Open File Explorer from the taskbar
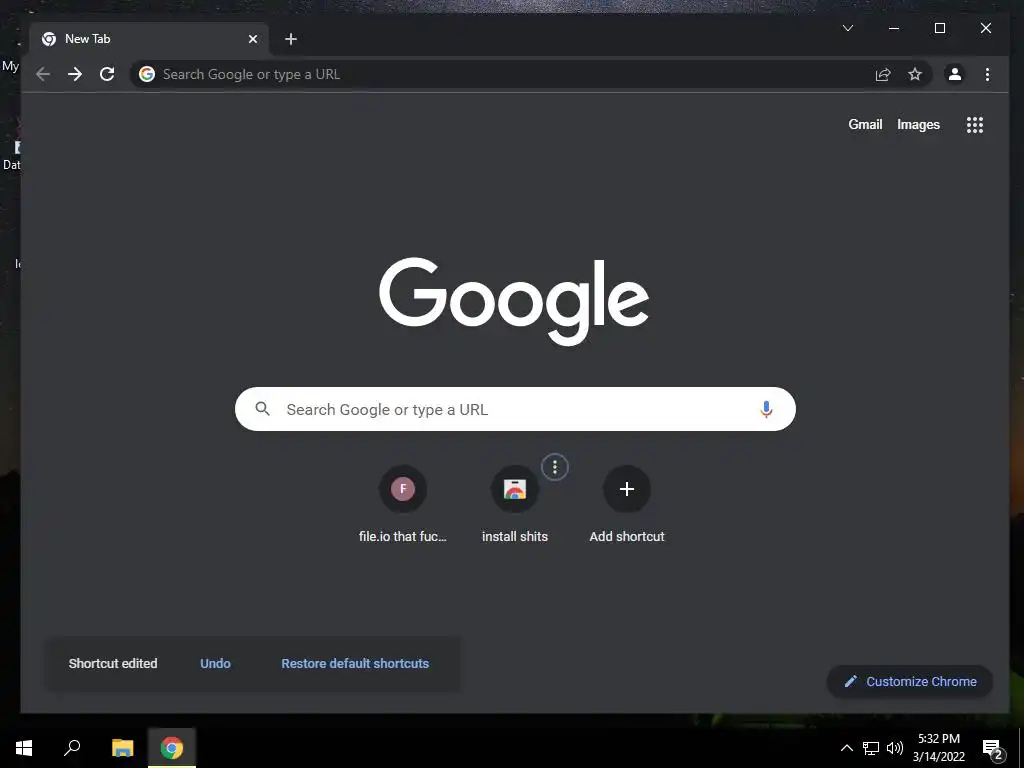The height and width of the screenshot is (768, 1024). click(x=123, y=748)
